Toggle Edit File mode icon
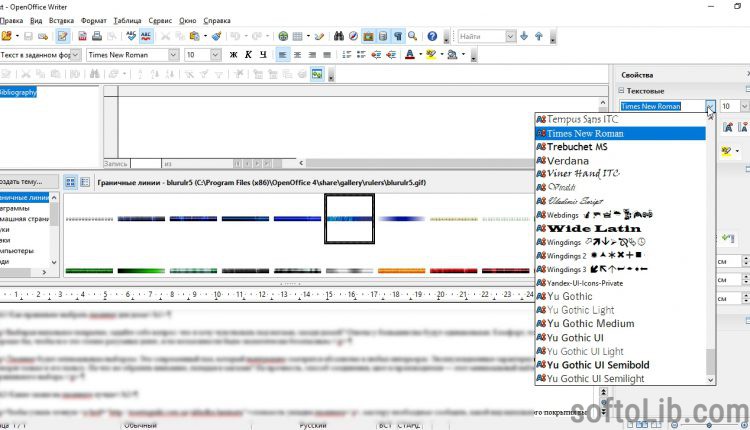This screenshot has width=750, height=430. pyautogui.click(x=62, y=36)
